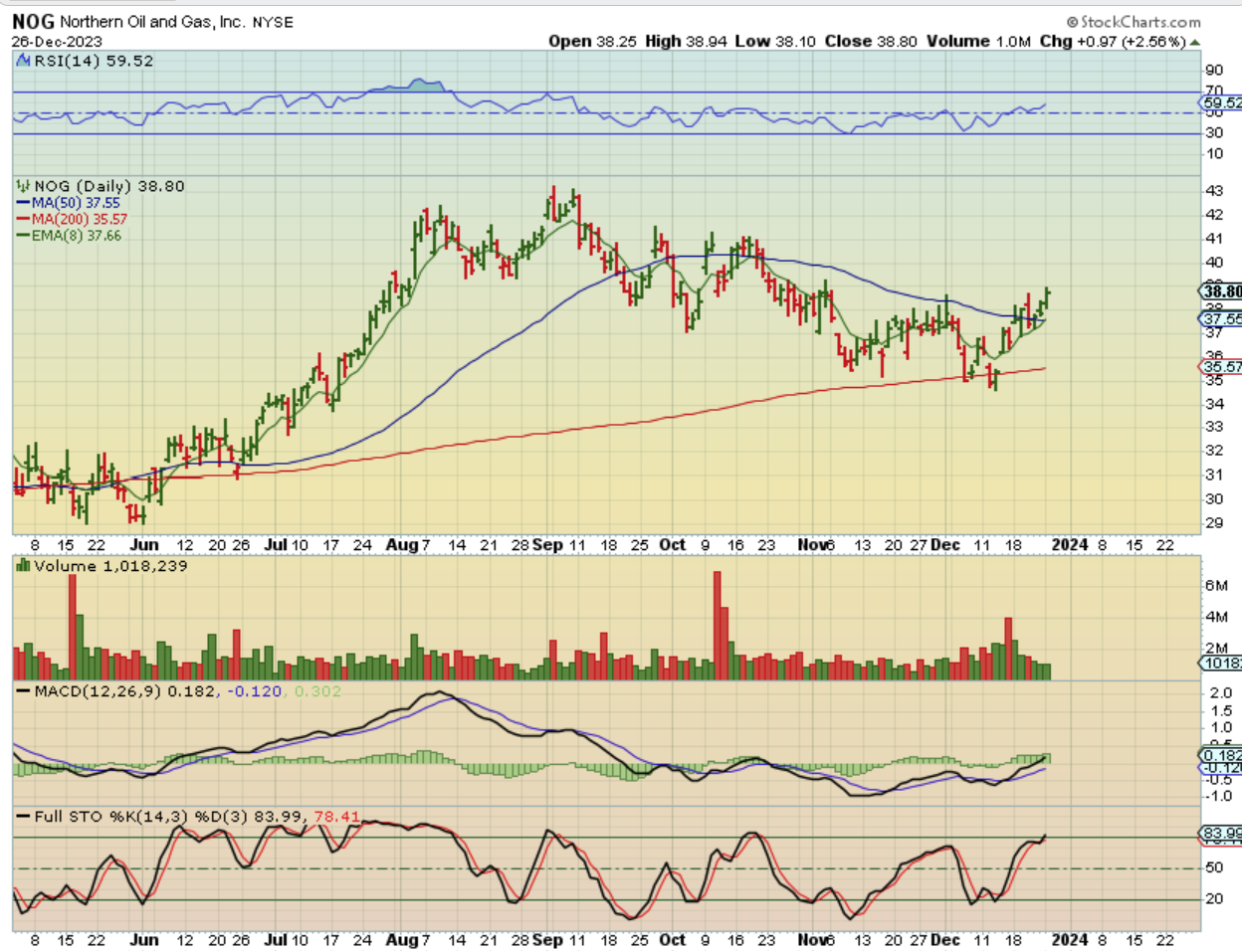Click the 0.182 MACD tag on right axis

click(1222, 756)
